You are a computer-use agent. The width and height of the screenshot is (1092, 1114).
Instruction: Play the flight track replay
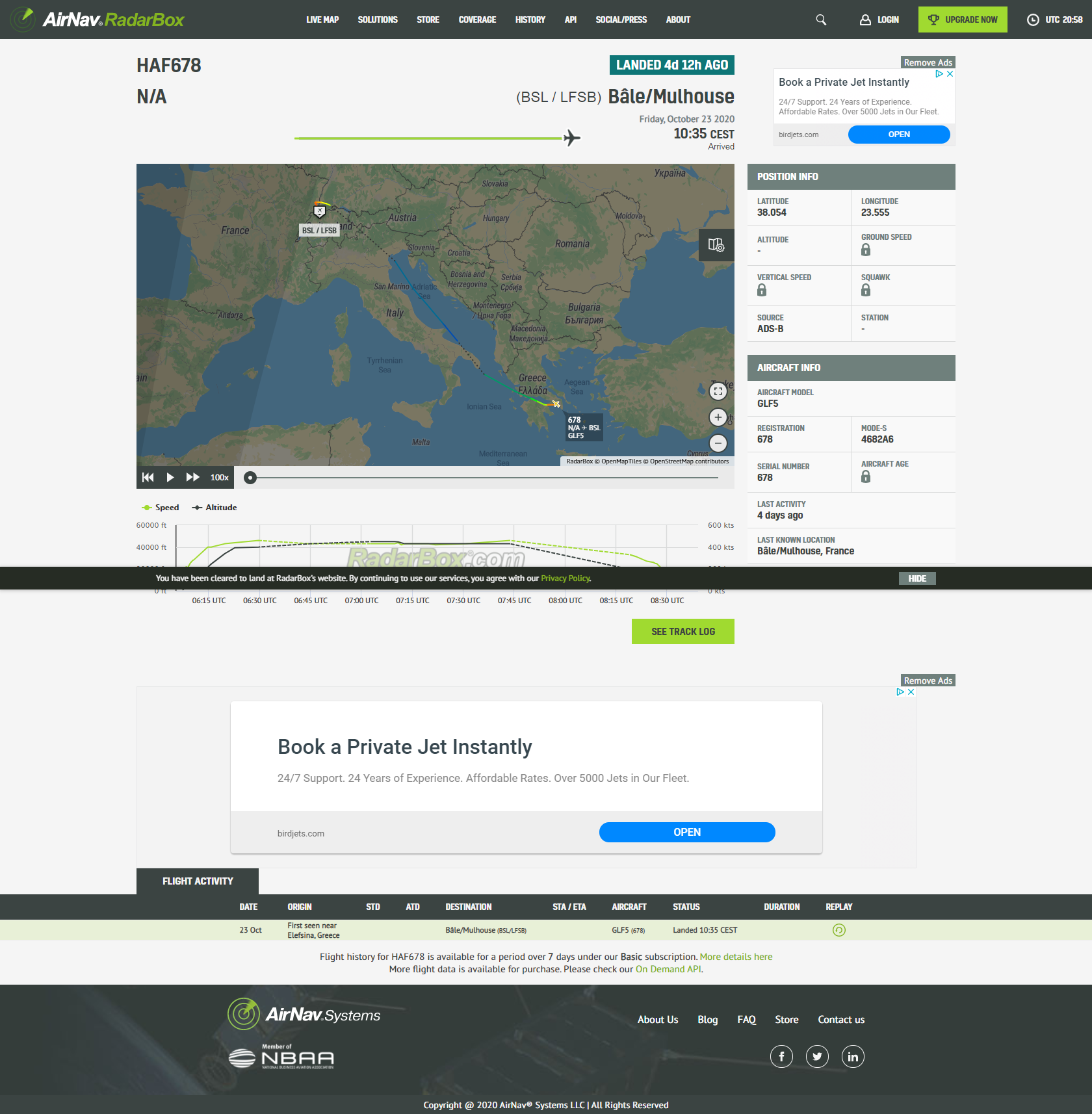(x=170, y=477)
